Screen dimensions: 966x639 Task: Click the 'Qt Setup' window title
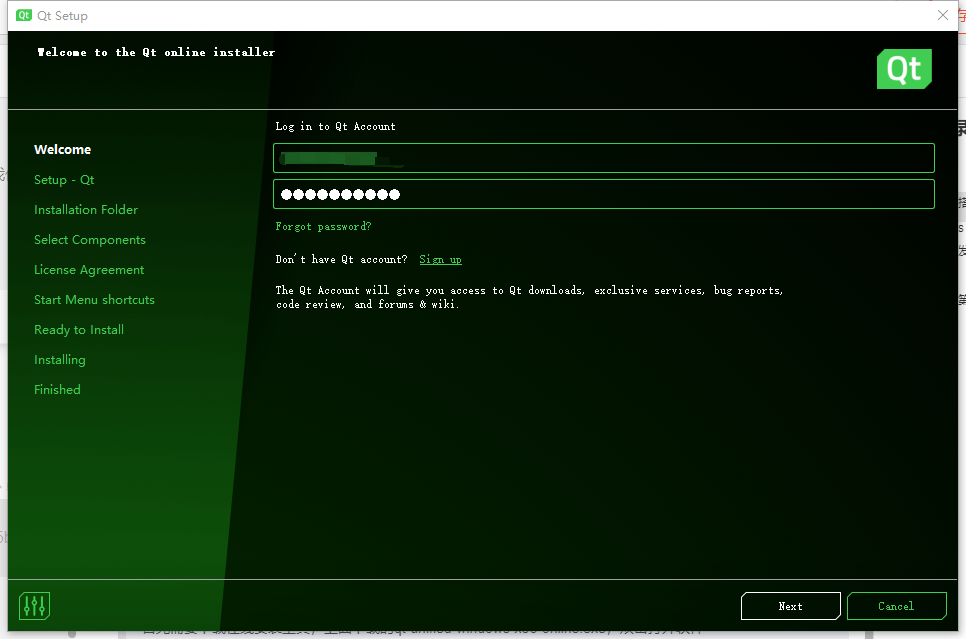click(62, 15)
